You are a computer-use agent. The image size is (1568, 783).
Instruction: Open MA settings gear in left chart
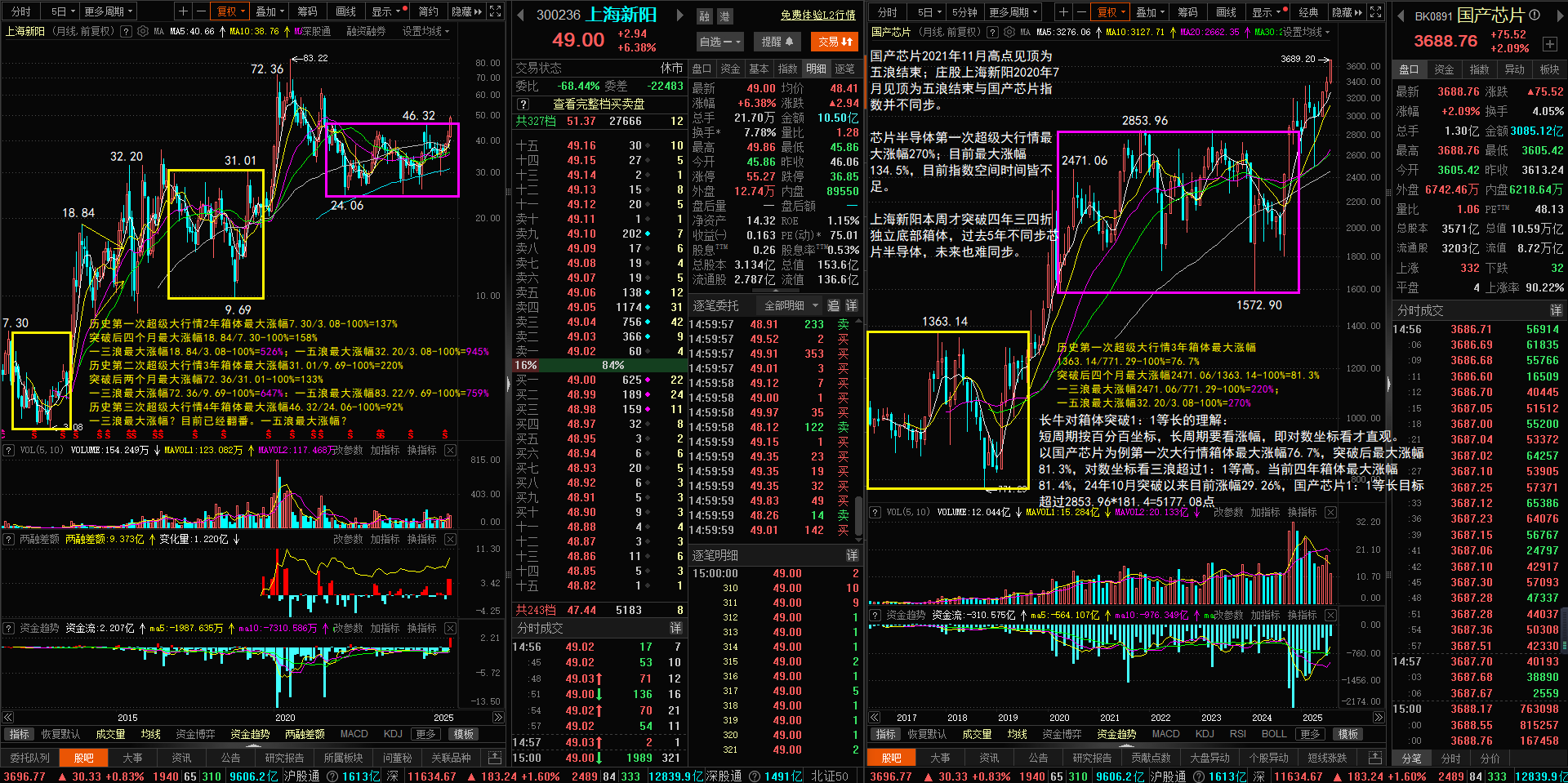143,31
